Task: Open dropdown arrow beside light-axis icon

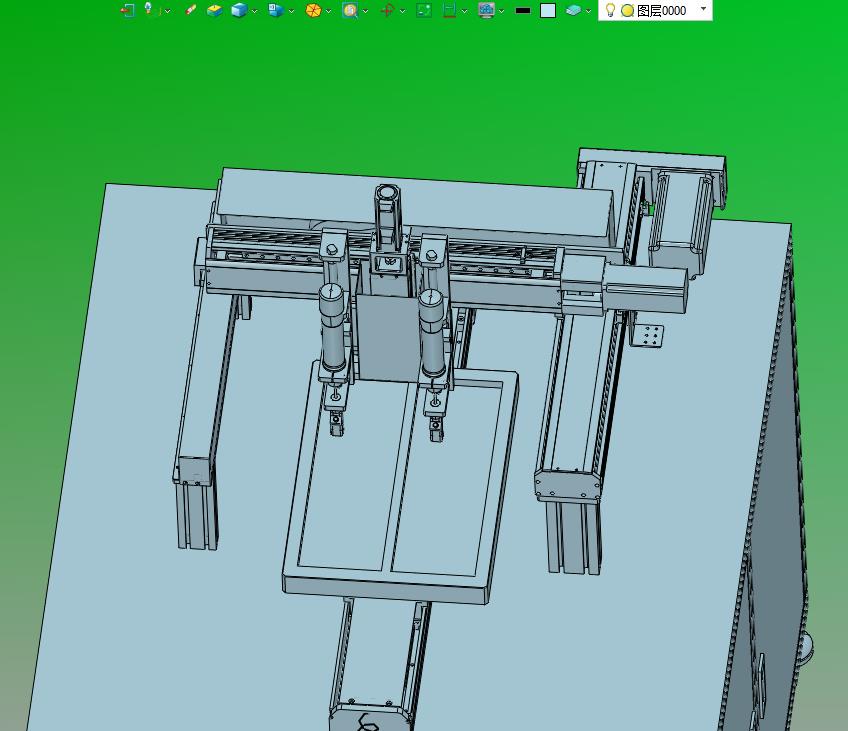Action: click(x=167, y=11)
